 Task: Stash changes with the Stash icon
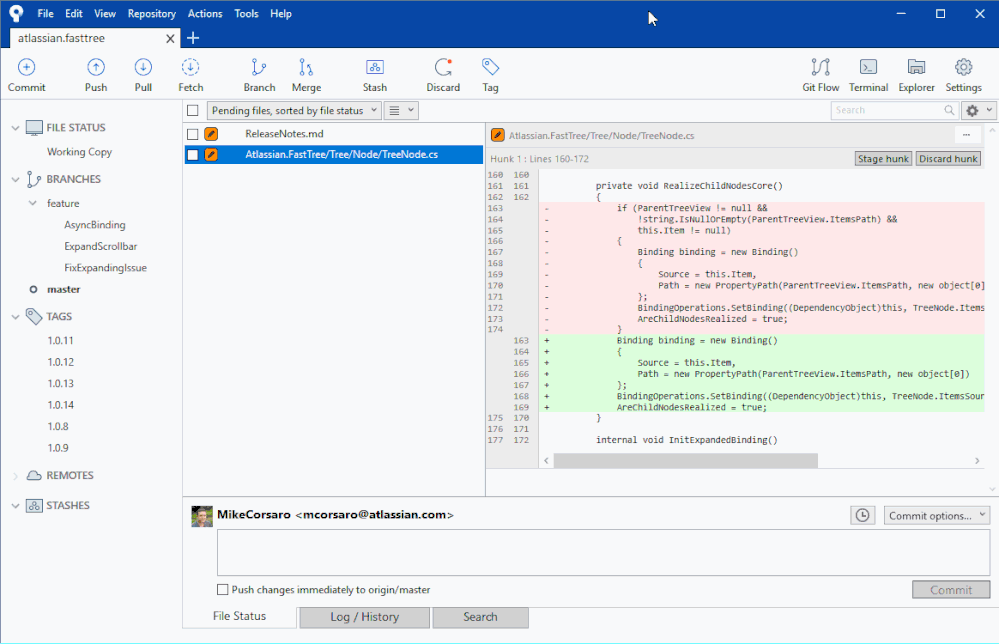click(375, 67)
